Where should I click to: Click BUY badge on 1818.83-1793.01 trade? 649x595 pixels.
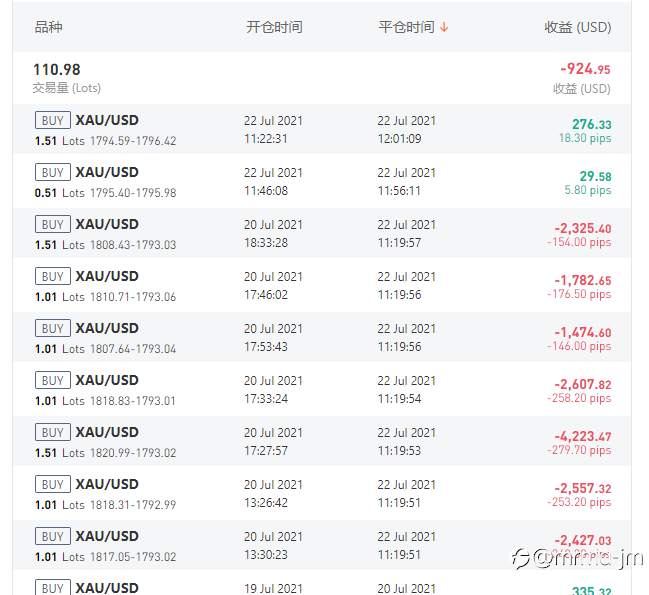coord(53,380)
